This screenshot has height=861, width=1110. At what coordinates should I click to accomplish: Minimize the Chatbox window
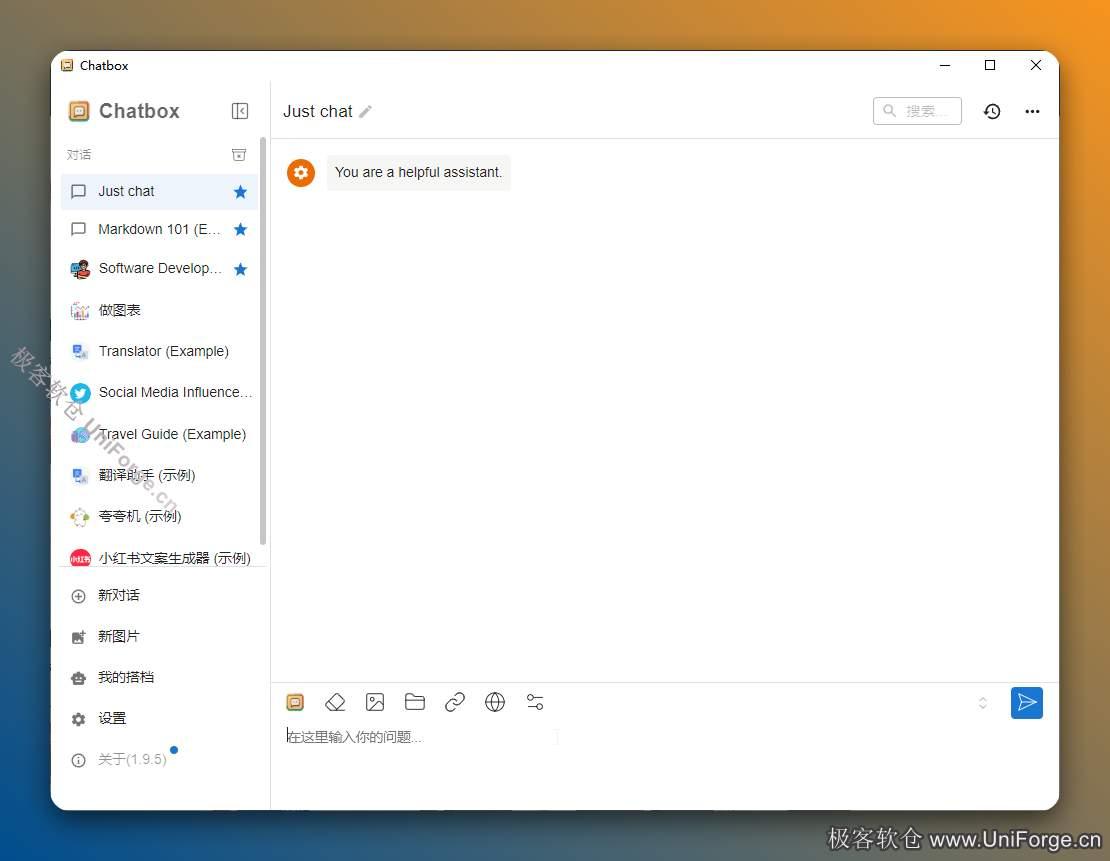[945, 65]
